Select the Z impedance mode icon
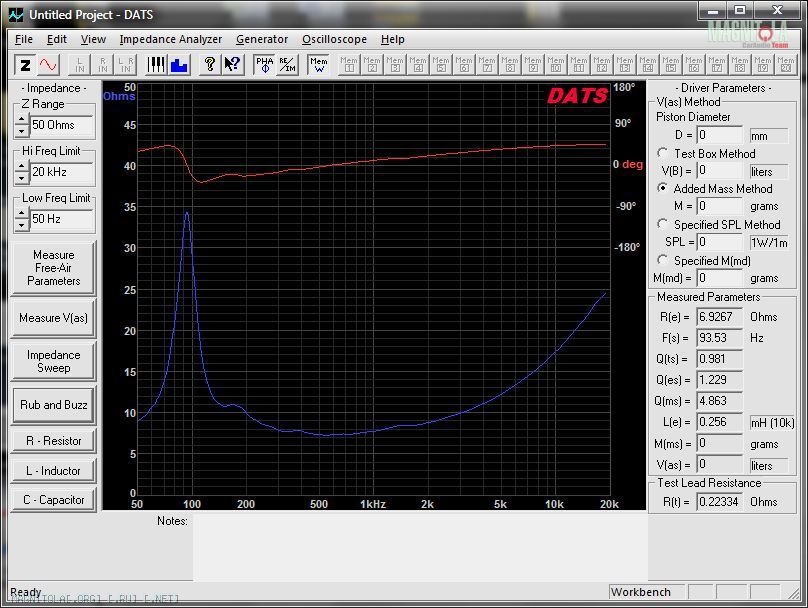This screenshot has height=608, width=808. (x=25, y=65)
